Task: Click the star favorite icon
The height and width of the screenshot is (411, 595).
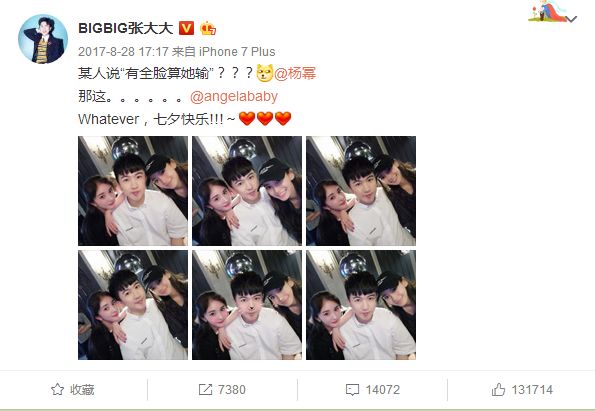Action: (x=57, y=389)
